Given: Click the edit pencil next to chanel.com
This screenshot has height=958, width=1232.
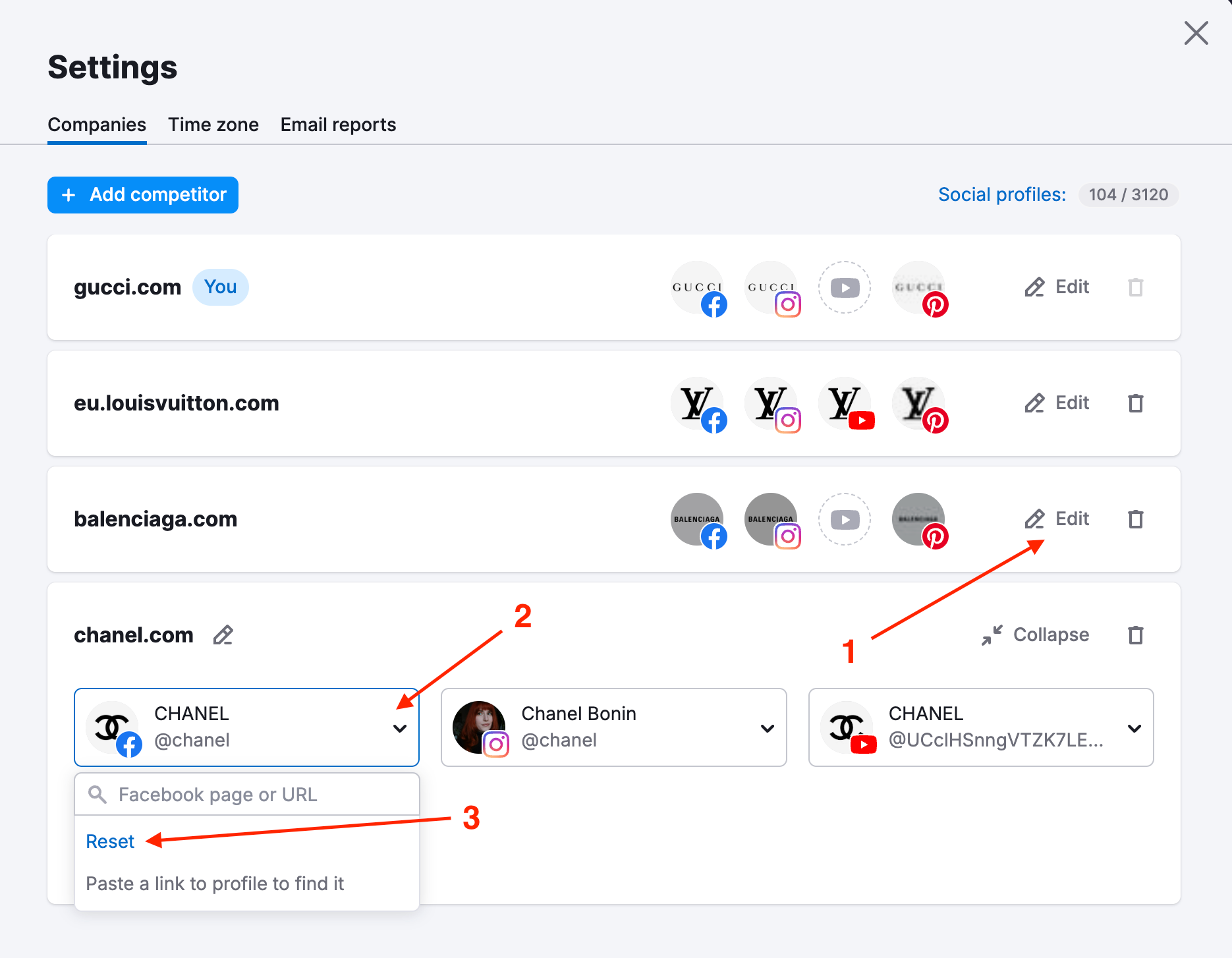Looking at the screenshot, I should coord(223,635).
